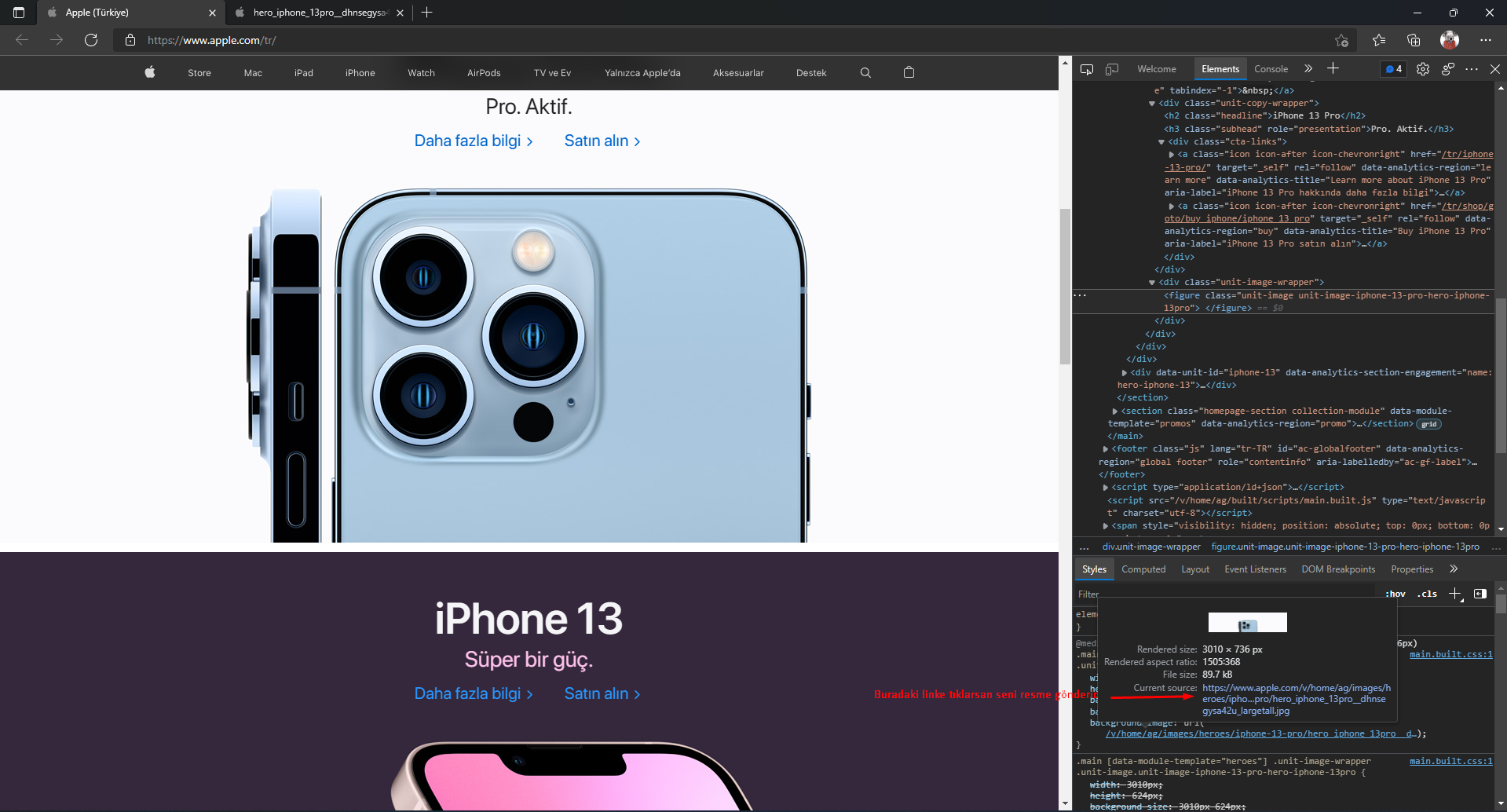Screen dimensions: 1507x812
Task: Toggle the computed styles sidebar
Action: [1480, 594]
